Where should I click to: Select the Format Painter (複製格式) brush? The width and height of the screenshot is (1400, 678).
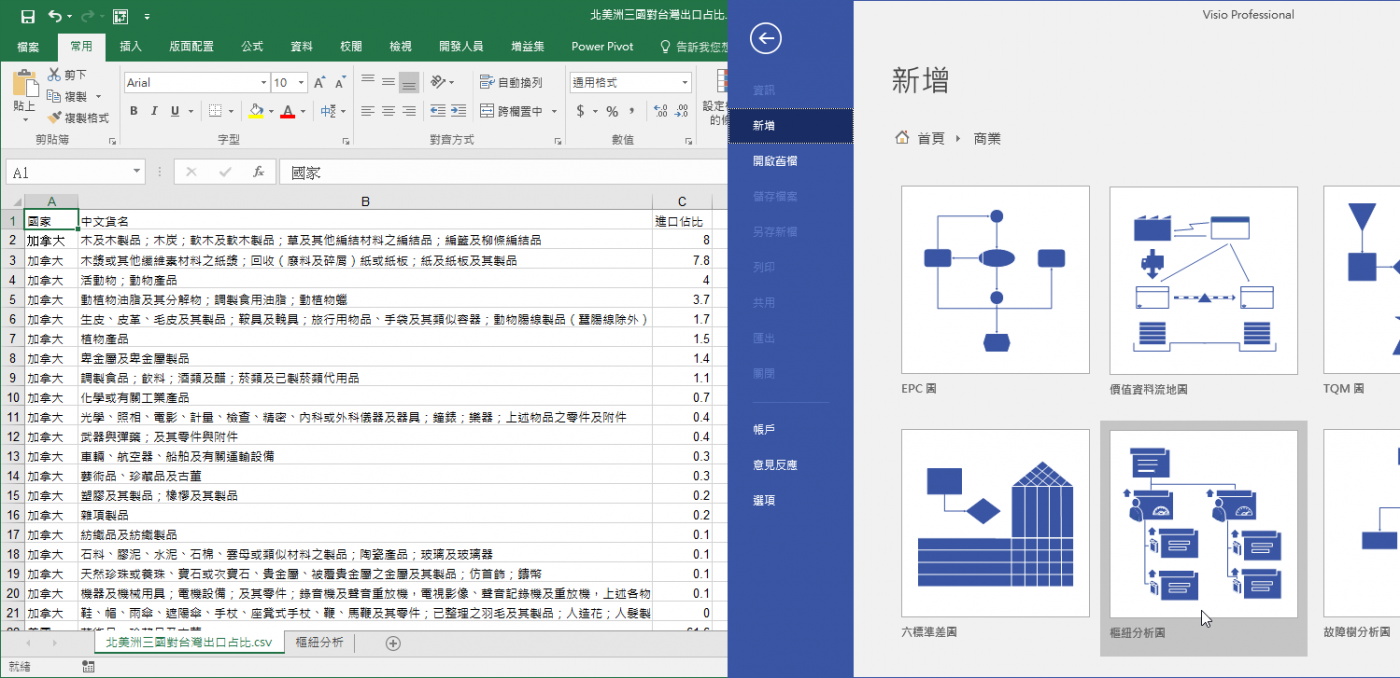55,117
